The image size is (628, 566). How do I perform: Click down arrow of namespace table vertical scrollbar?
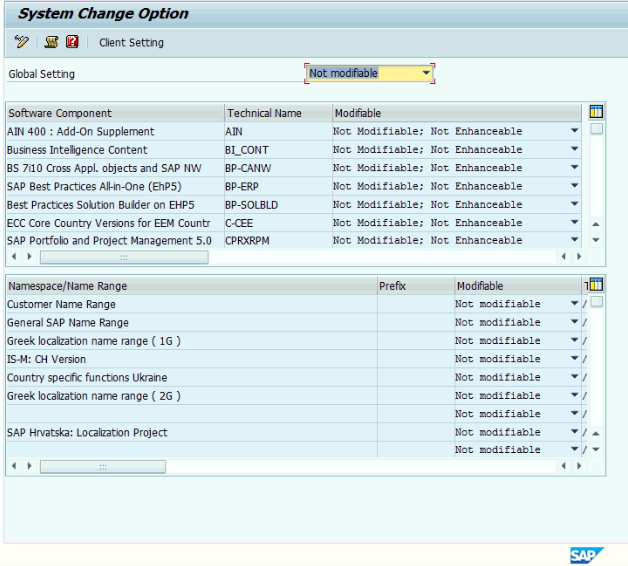pos(596,449)
